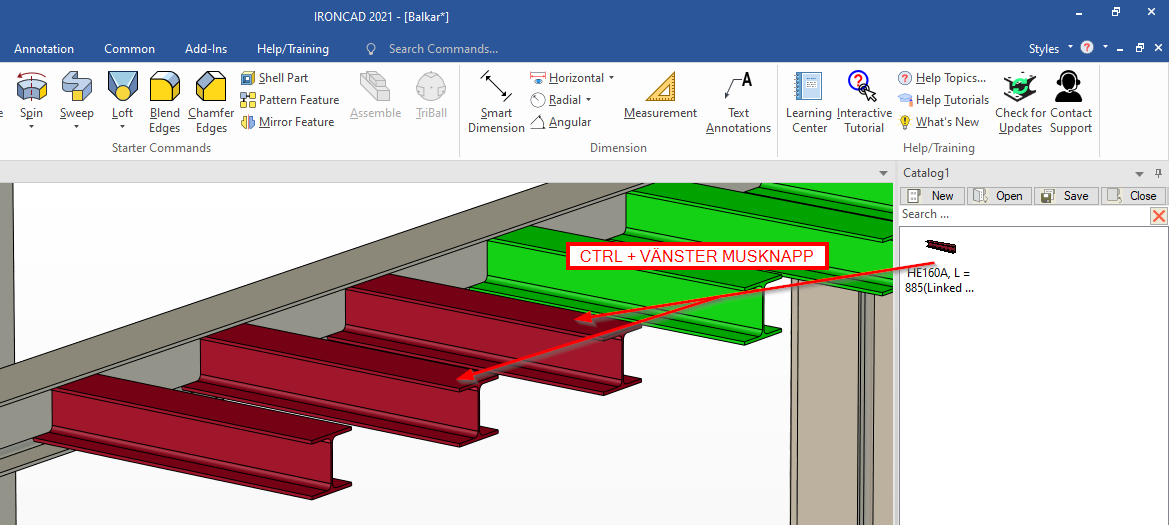Restore the inner document window
This screenshot has width=1169, height=525.
tap(1139, 48)
